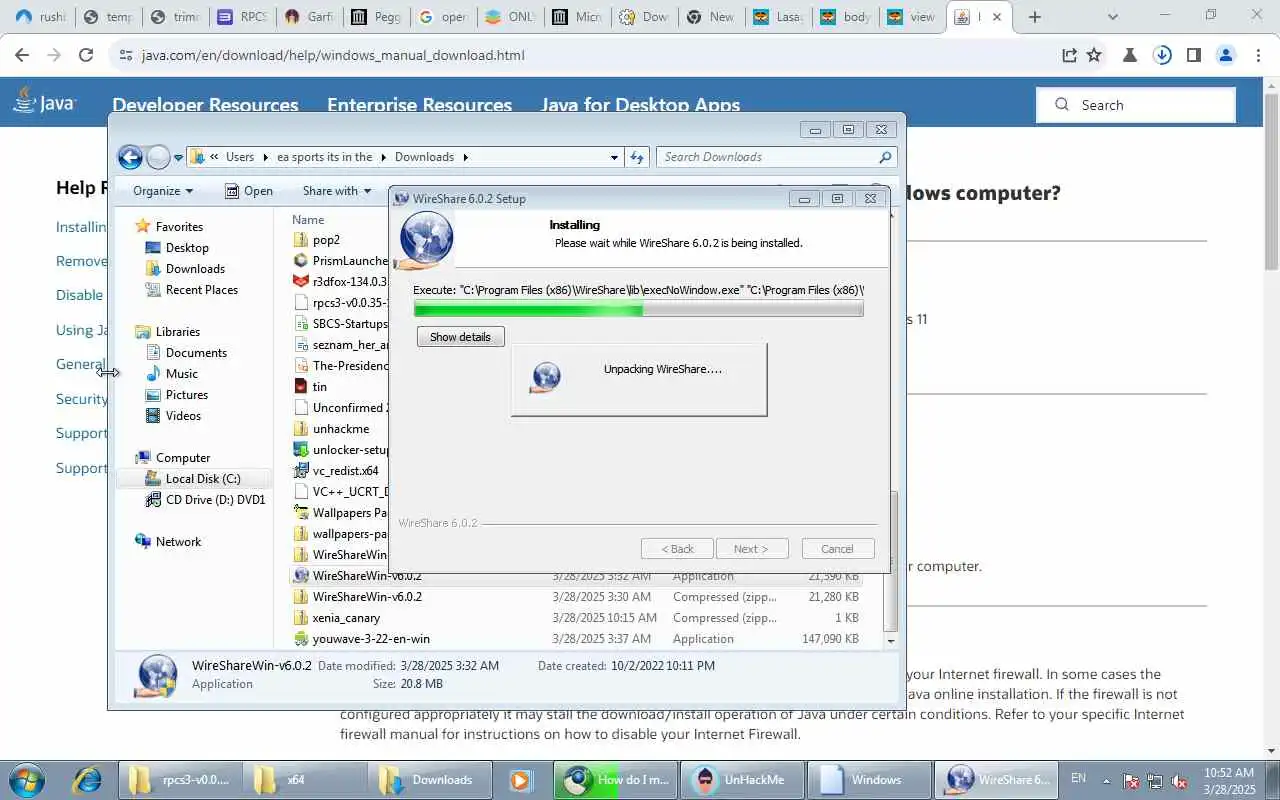The image size is (1280, 800).
Task: Select Computer in the navigation pane
Action: [x=183, y=458]
